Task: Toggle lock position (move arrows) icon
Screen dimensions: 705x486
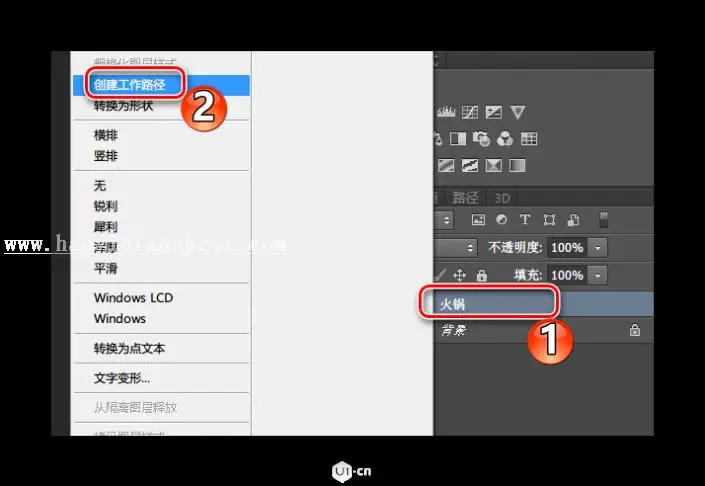Action: 460,275
